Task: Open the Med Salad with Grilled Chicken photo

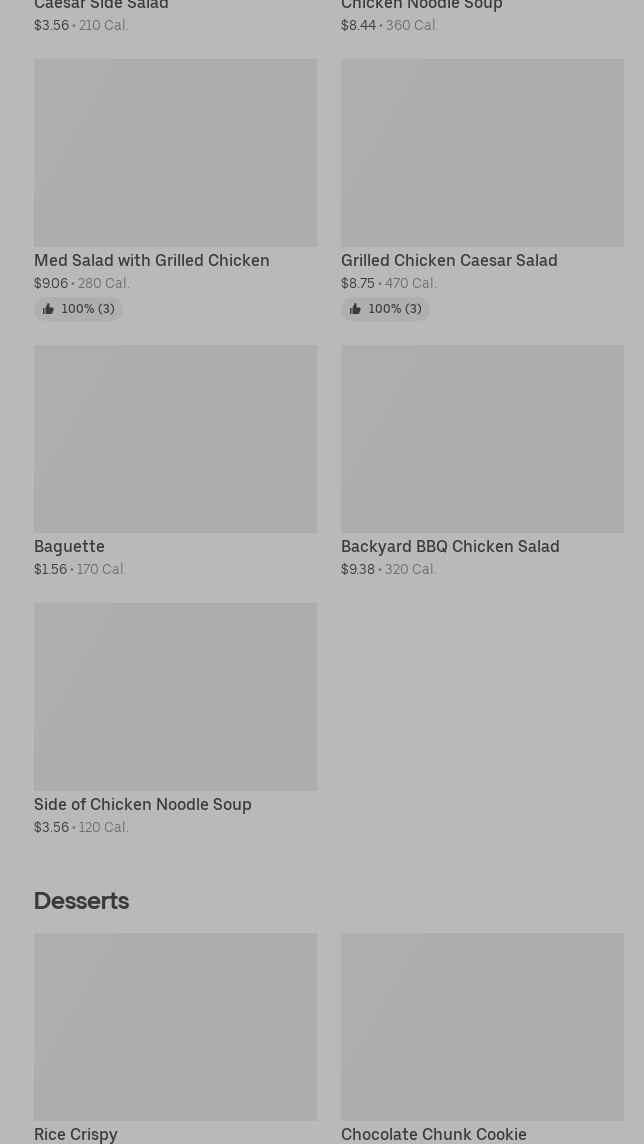Action: point(175,153)
